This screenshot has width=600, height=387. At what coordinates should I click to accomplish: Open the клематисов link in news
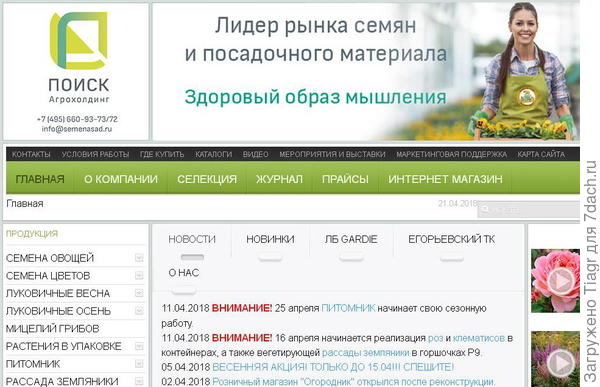point(479,338)
